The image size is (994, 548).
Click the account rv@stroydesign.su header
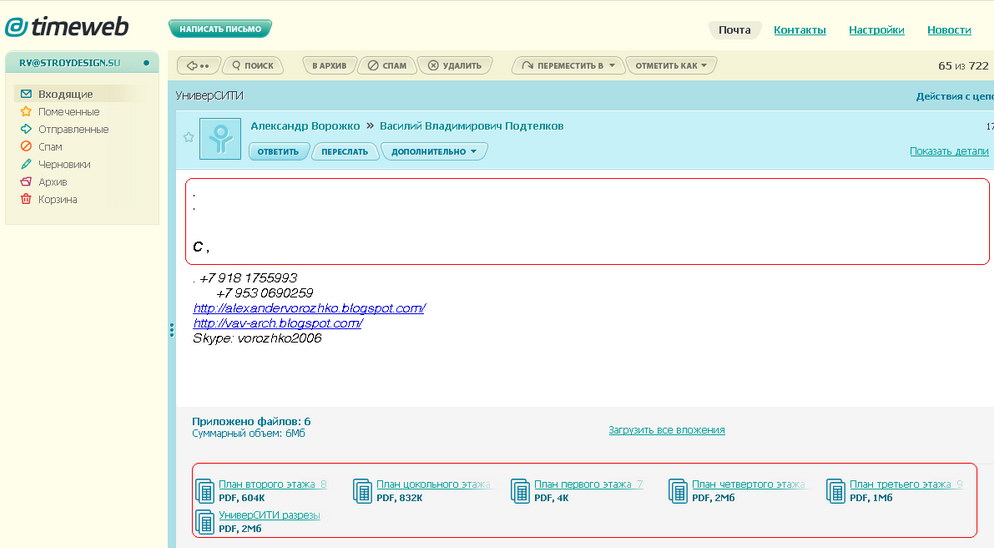[82, 63]
